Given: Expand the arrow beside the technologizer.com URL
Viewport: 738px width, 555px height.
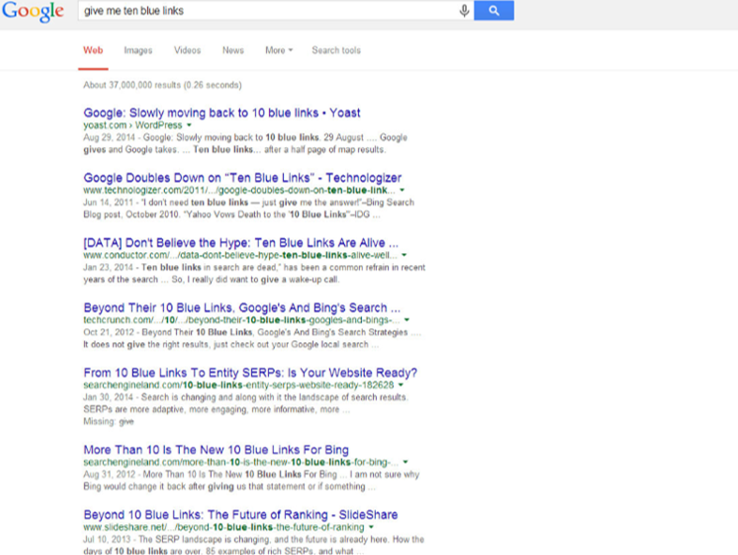Looking at the screenshot, I should [x=402, y=190].
